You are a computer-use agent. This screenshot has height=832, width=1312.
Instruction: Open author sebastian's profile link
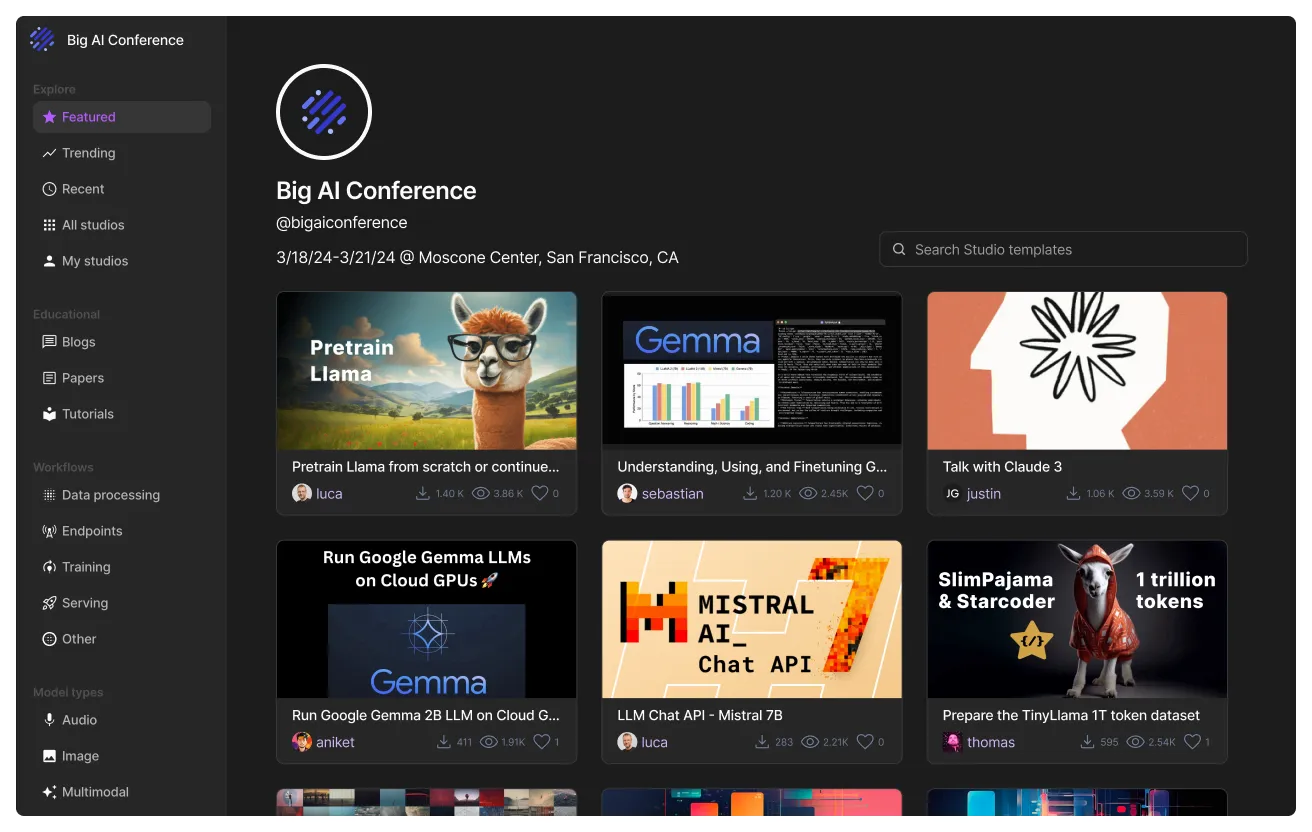click(672, 494)
